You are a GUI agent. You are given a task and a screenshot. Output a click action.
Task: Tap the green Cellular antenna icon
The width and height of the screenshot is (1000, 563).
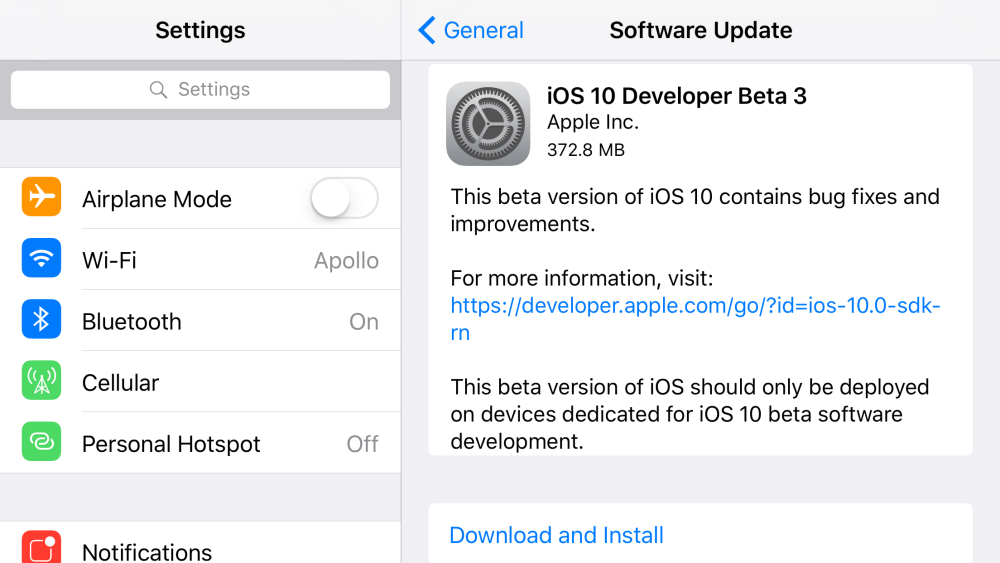[41, 381]
